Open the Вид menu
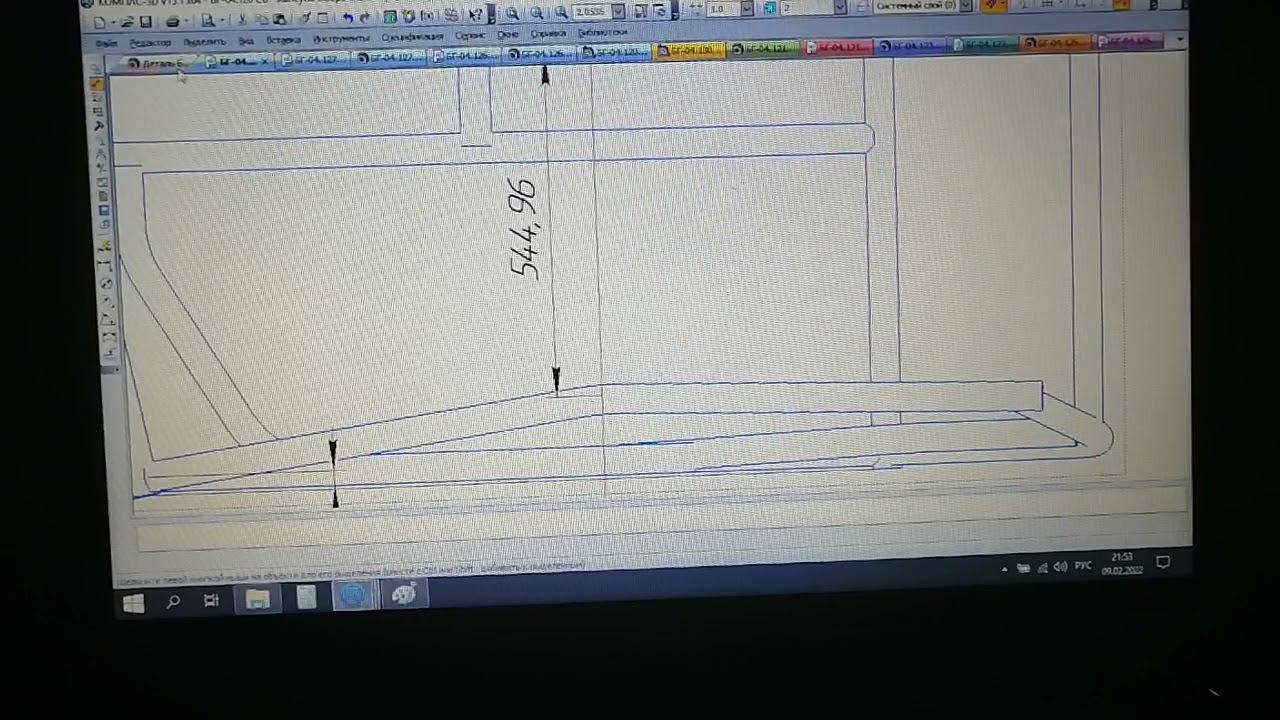The width and height of the screenshot is (1280, 720). coord(246,41)
